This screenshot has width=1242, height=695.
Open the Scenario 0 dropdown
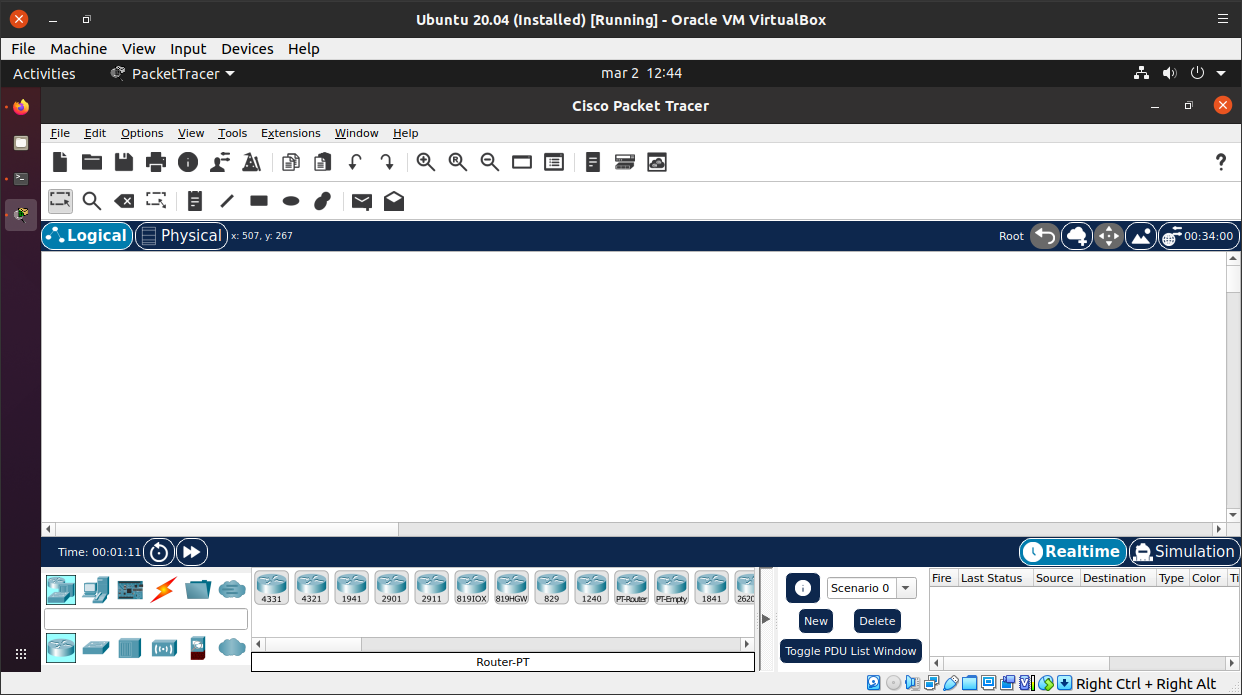(x=906, y=588)
